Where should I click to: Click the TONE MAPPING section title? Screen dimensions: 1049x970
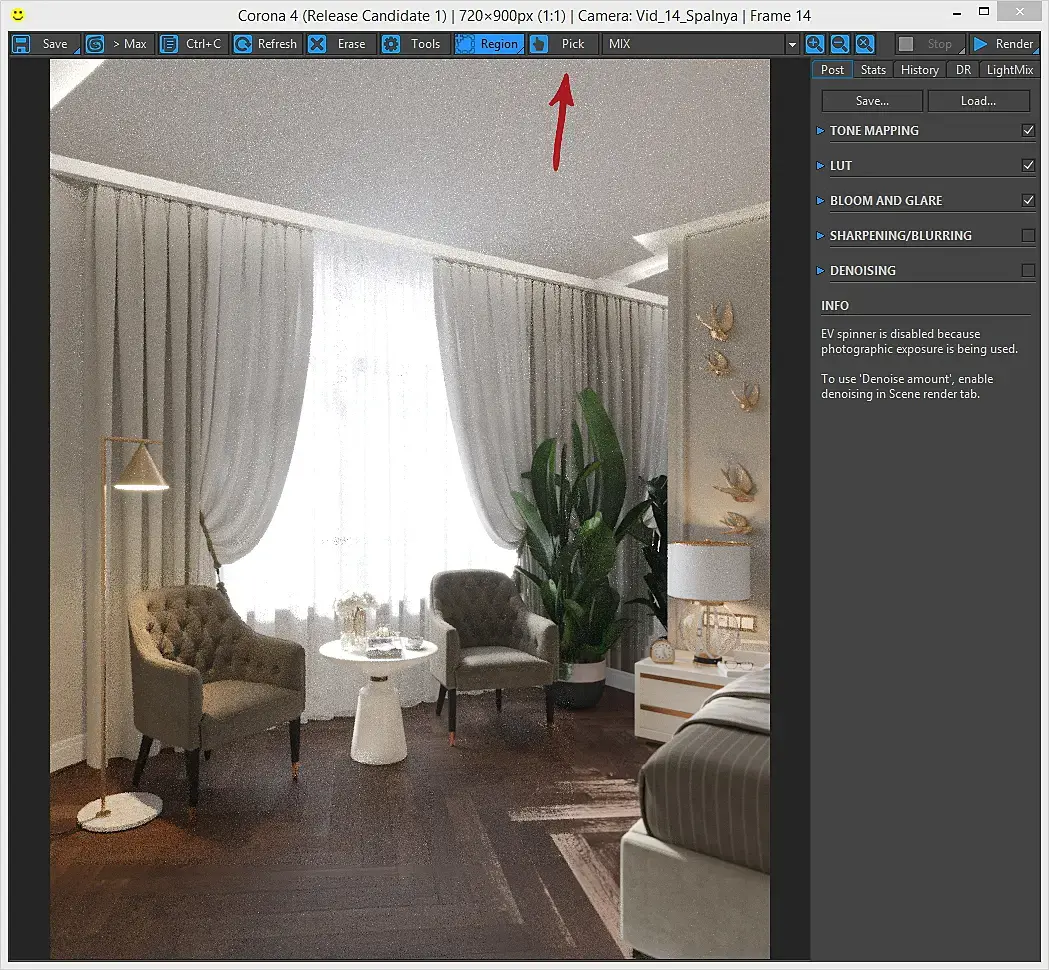click(874, 130)
